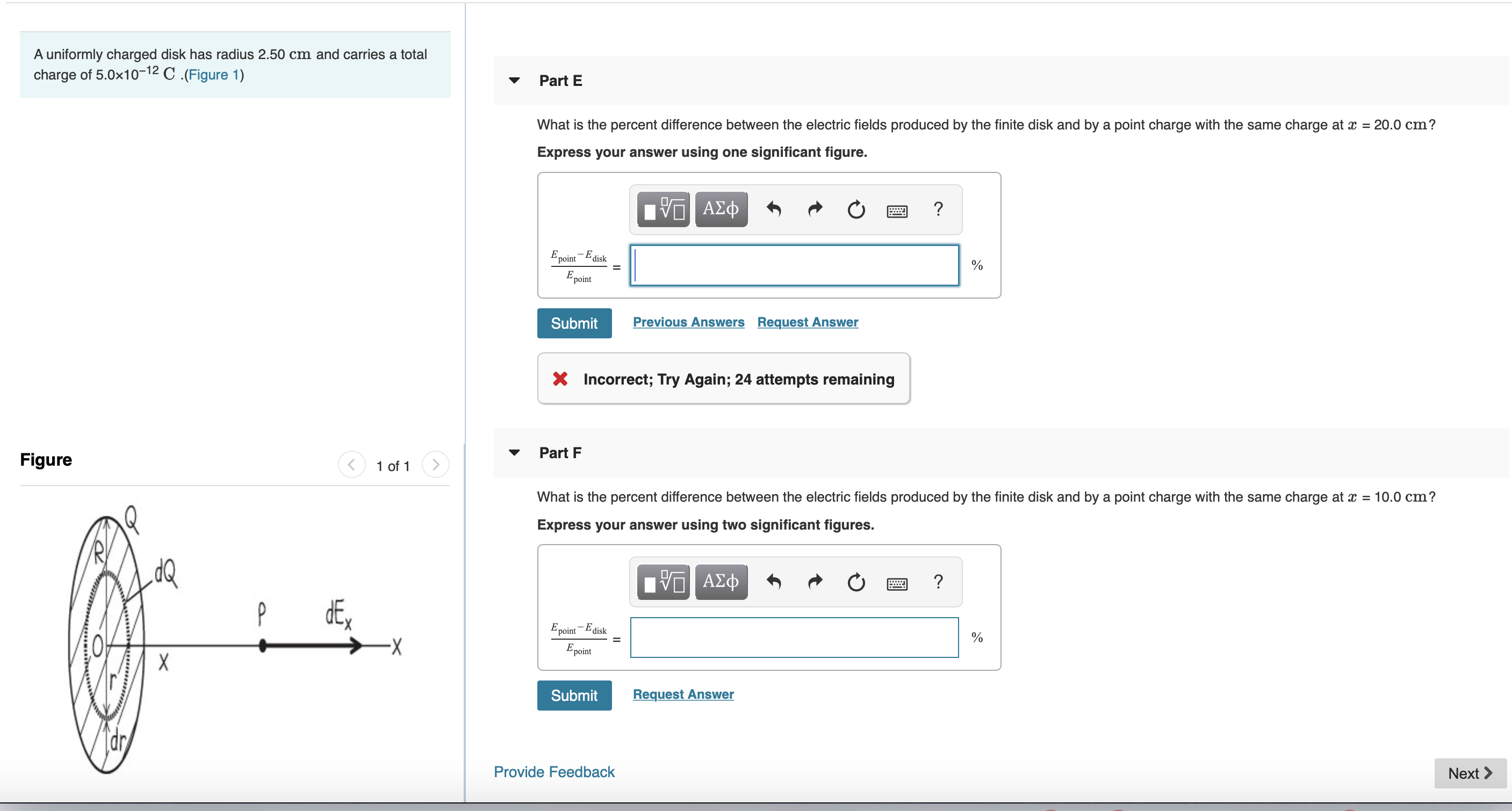
Task: Submit the Part F answer
Action: pyautogui.click(x=574, y=696)
